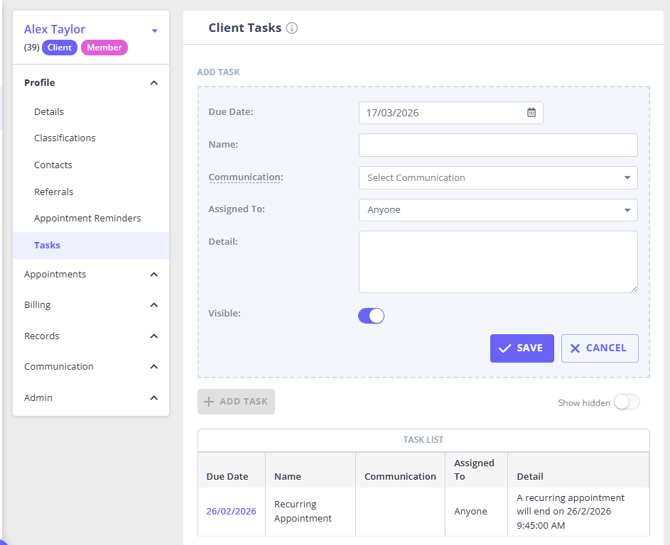Enable the Show hidden toggle

(x=626, y=402)
